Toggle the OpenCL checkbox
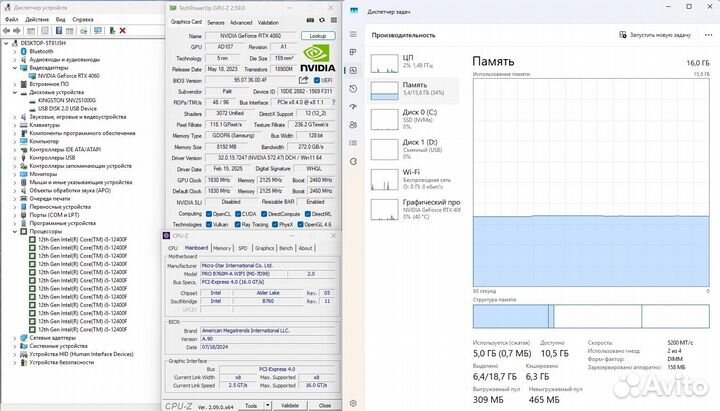 209,214
